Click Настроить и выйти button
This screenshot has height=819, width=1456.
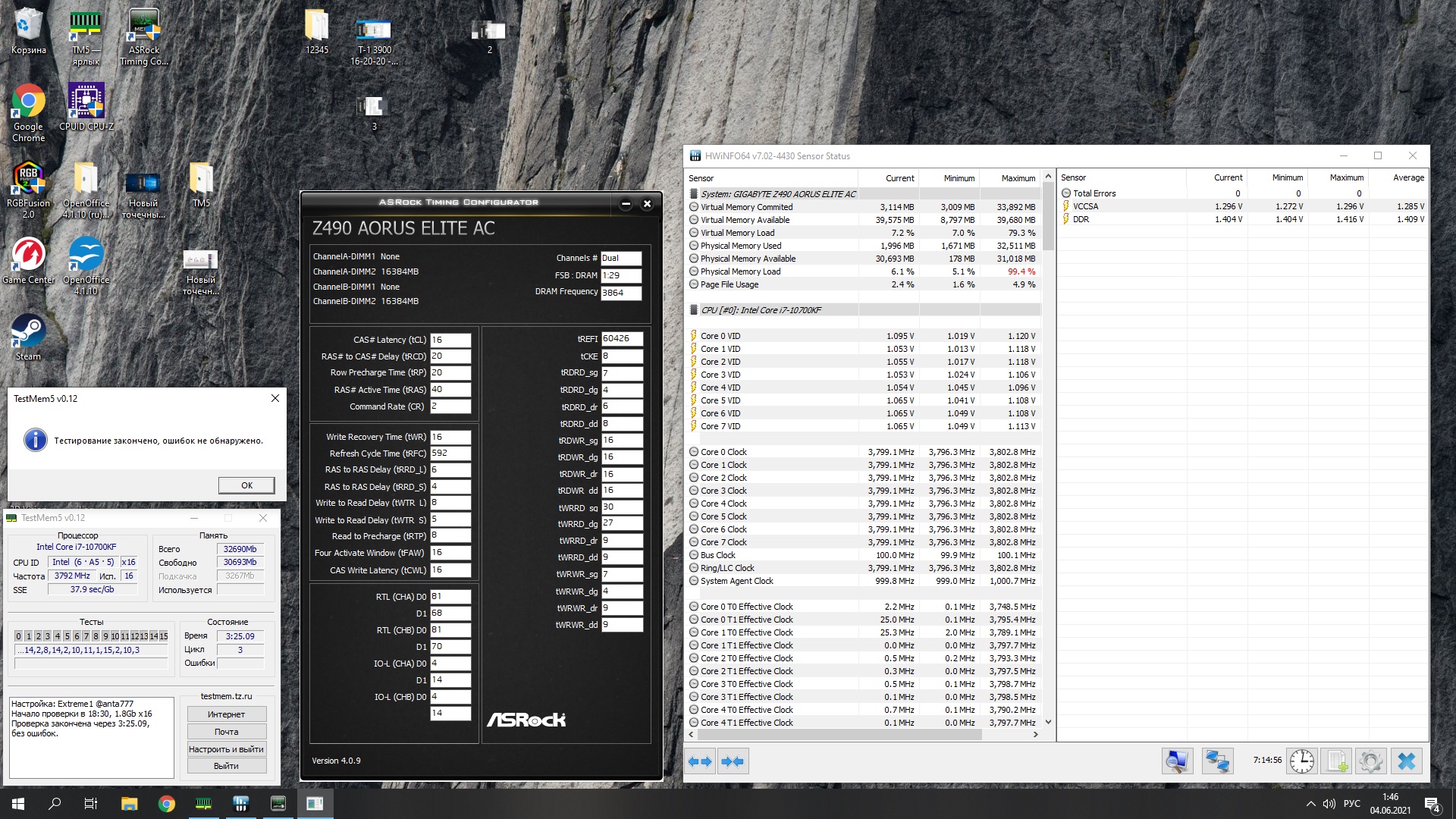pyautogui.click(x=226, y=749)
